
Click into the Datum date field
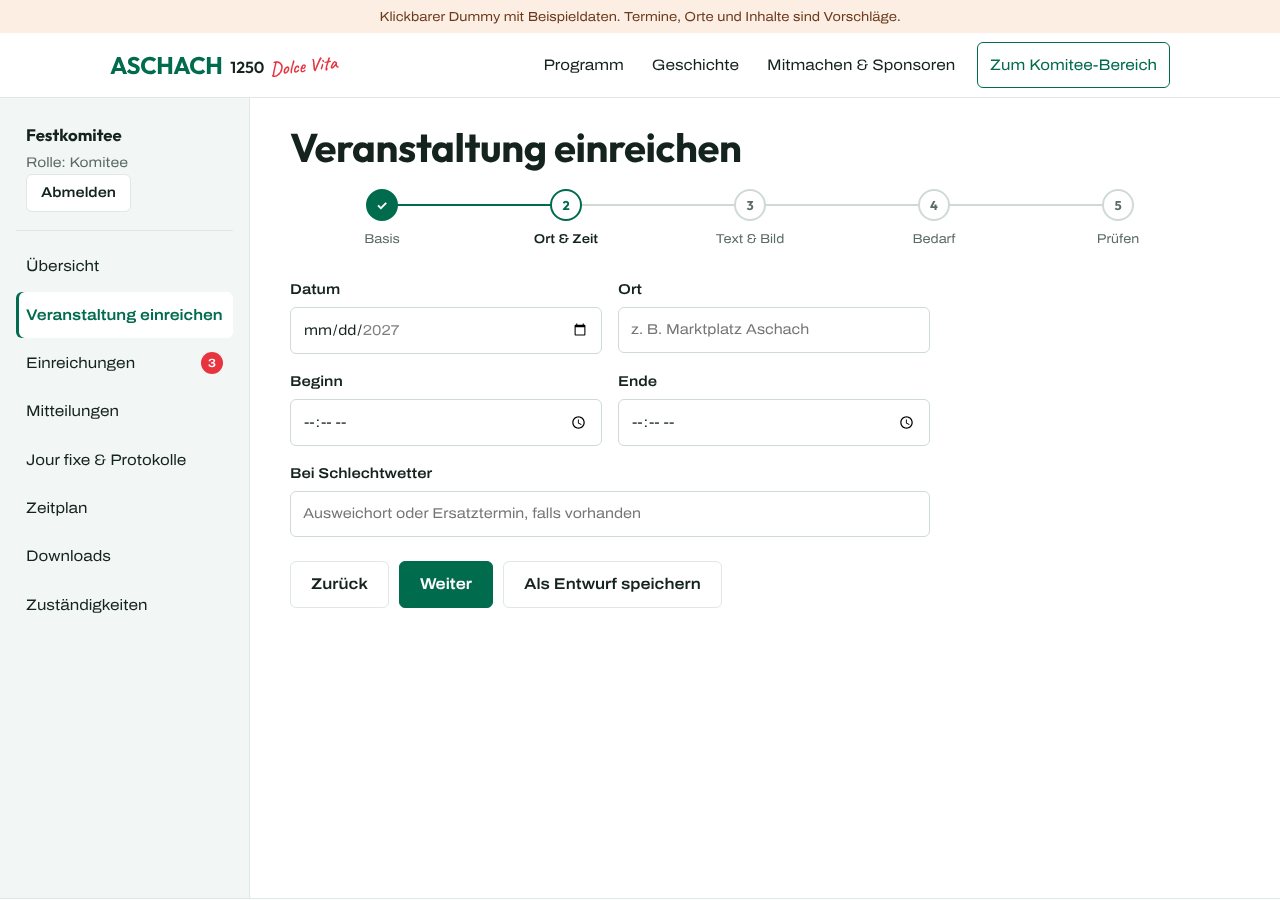[446, 330]
